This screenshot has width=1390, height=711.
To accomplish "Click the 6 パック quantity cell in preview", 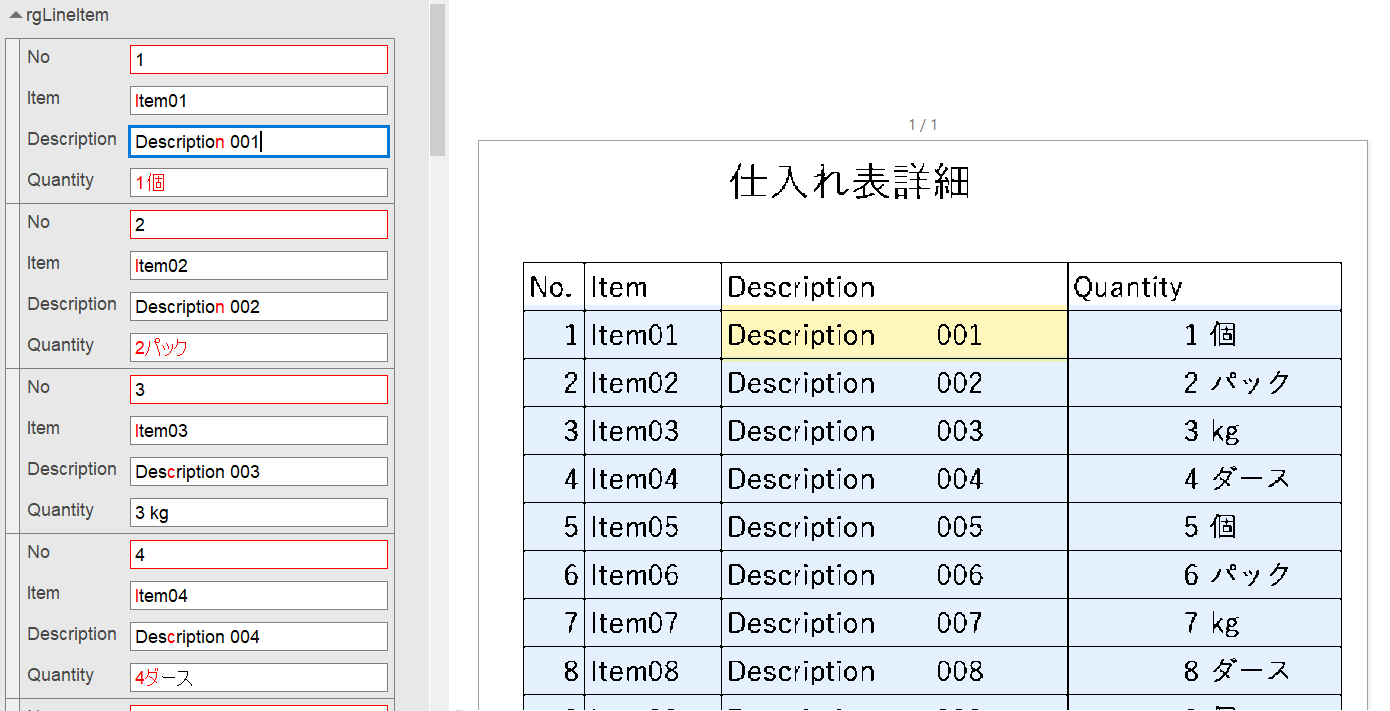I will pos(1204,575).
